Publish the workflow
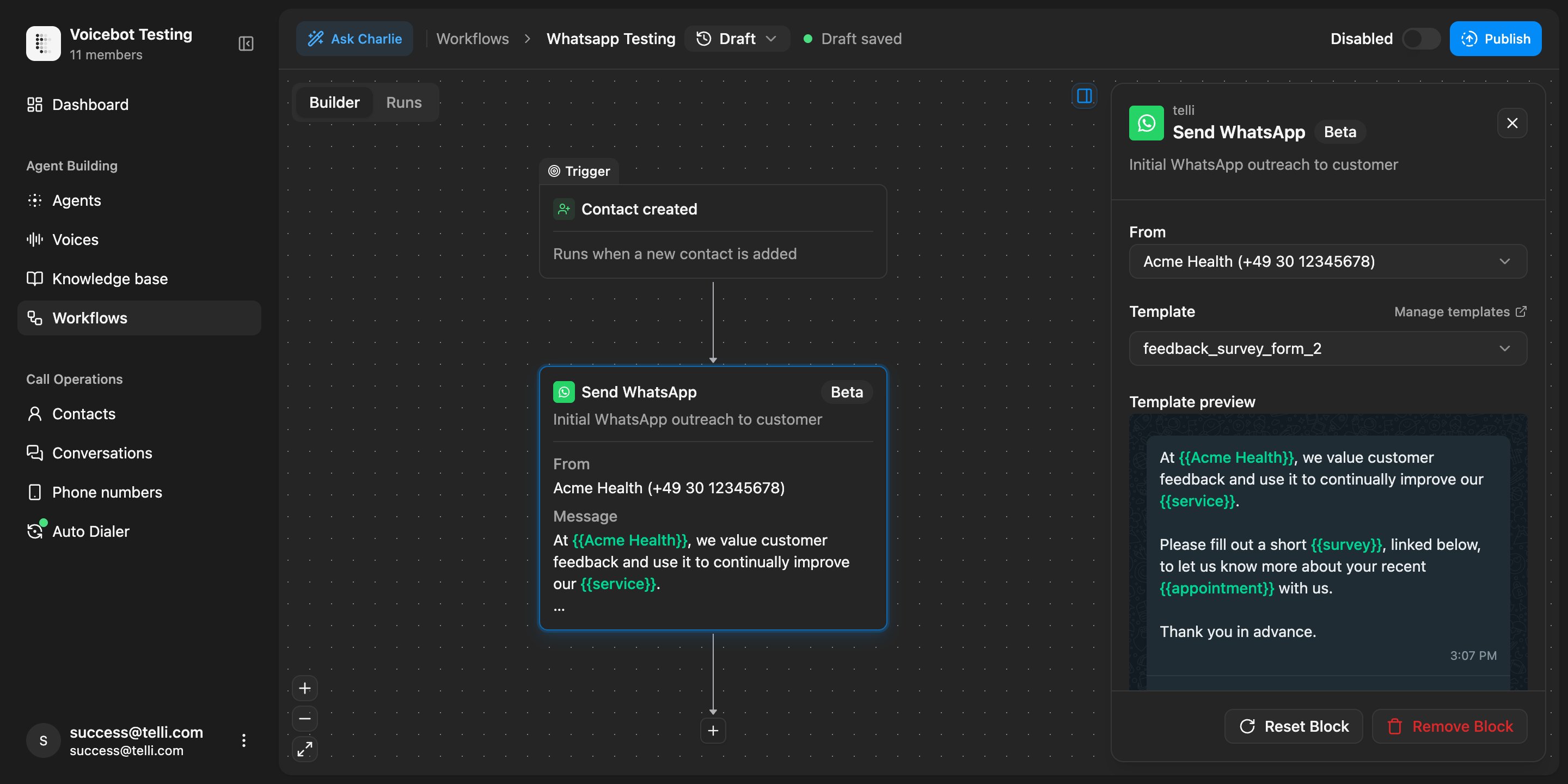Screen dimensions: 1568x784 (x=1495, y=39)
